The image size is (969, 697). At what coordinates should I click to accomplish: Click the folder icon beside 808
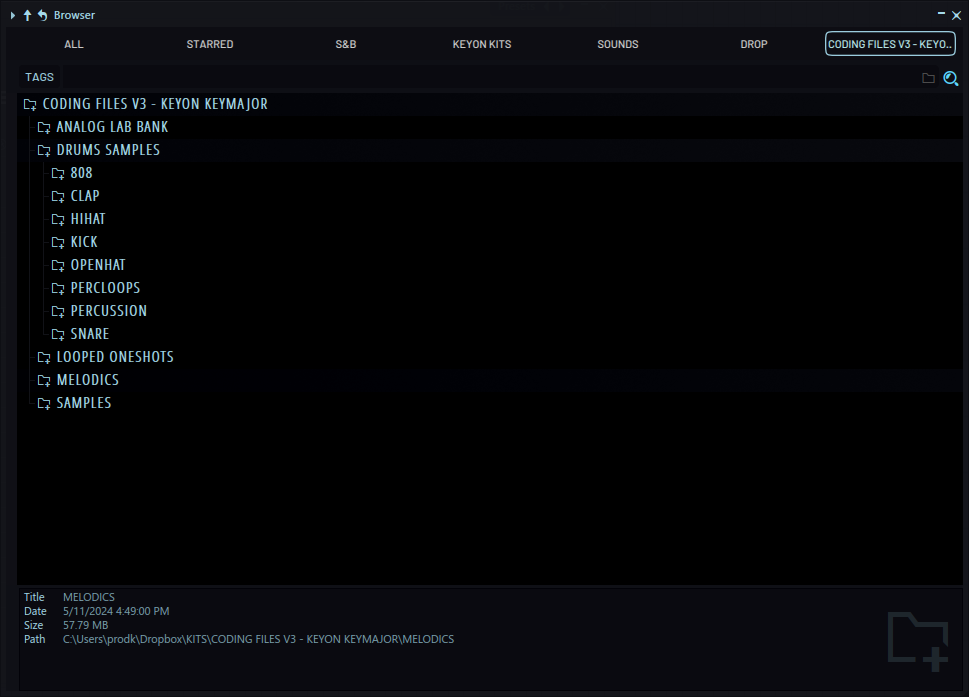click(x=58, y=173)
